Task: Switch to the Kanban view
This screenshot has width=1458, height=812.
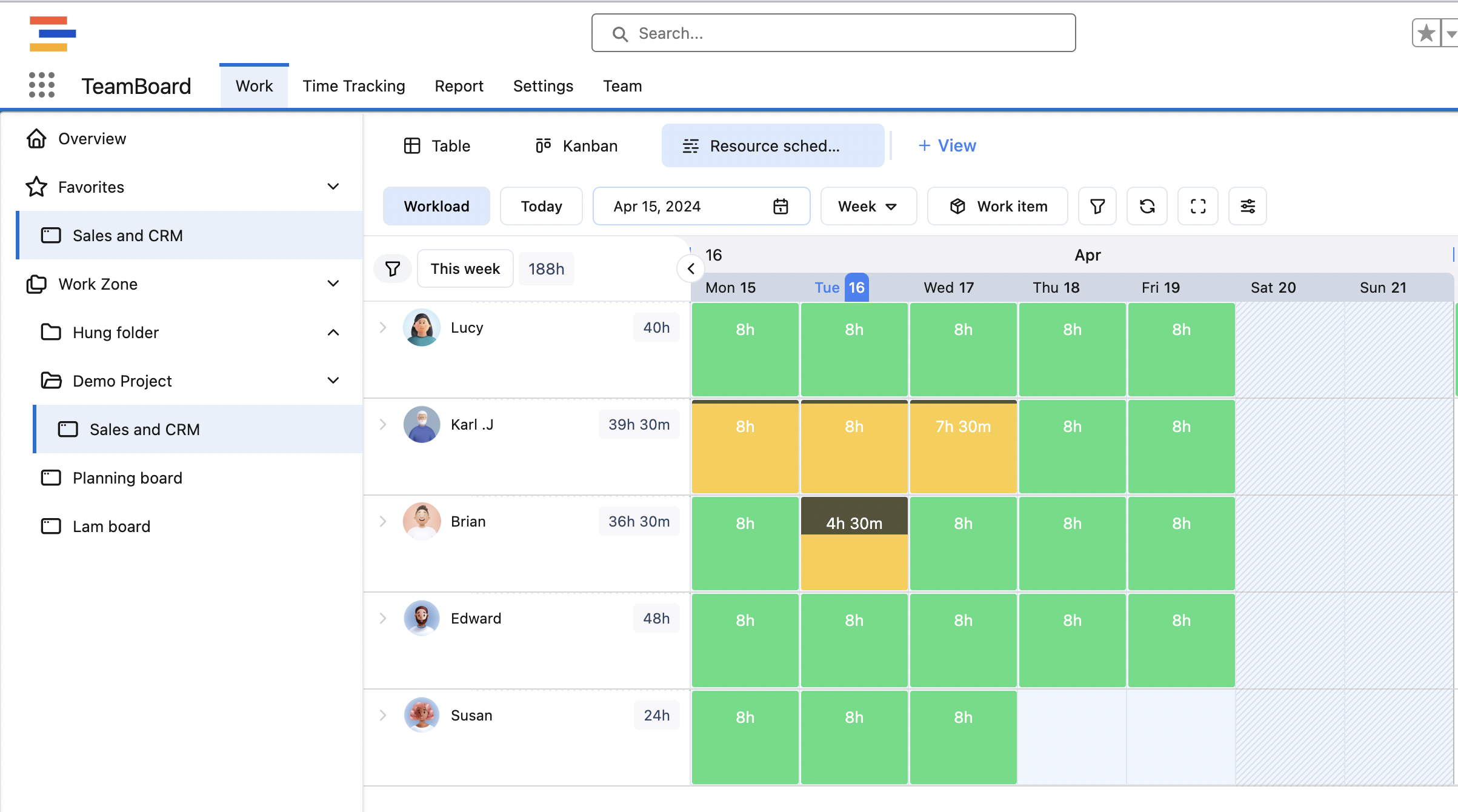Action: pos(576,146)
